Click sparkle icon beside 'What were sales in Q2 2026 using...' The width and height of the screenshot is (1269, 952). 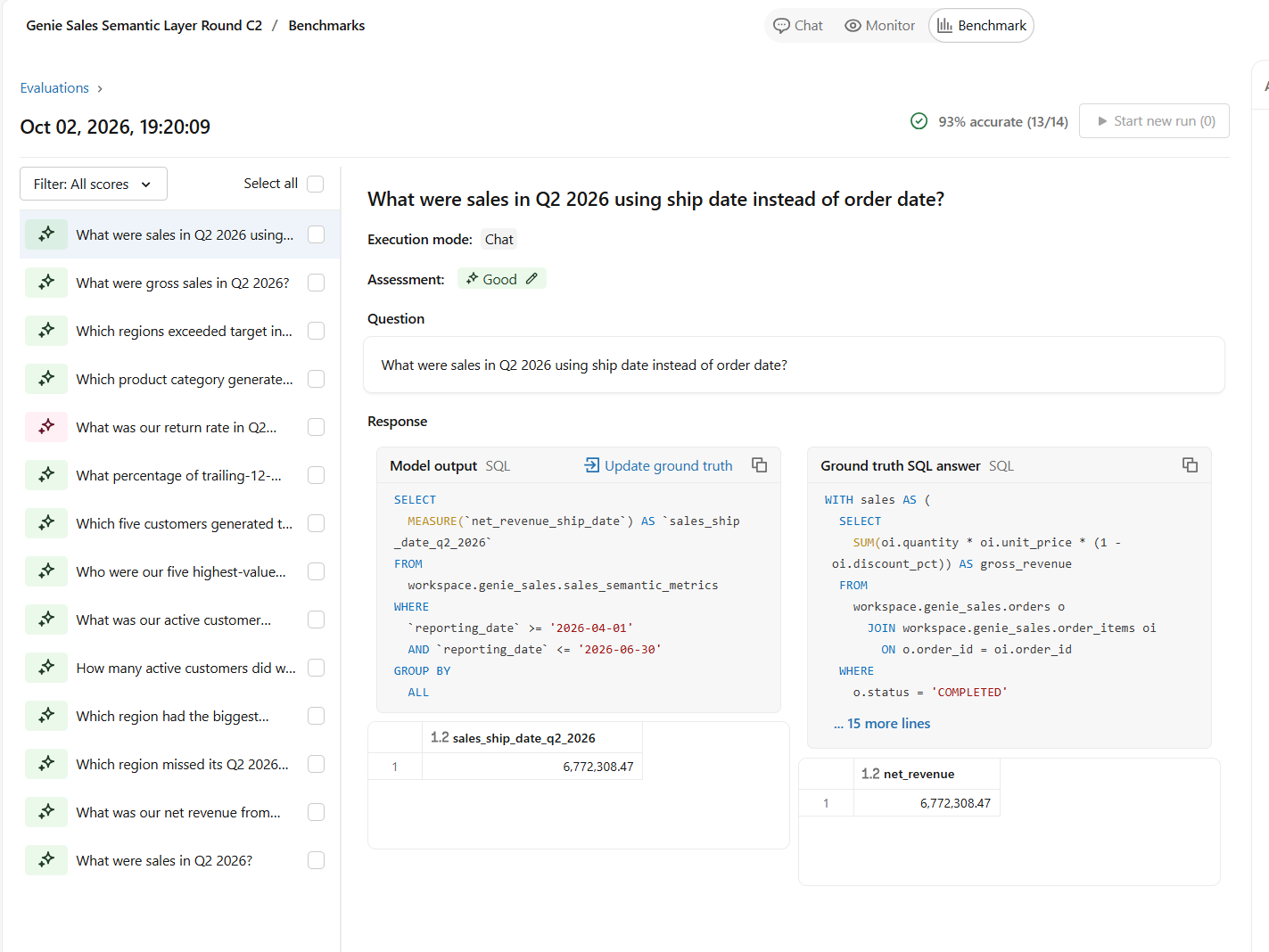[46, 234]
